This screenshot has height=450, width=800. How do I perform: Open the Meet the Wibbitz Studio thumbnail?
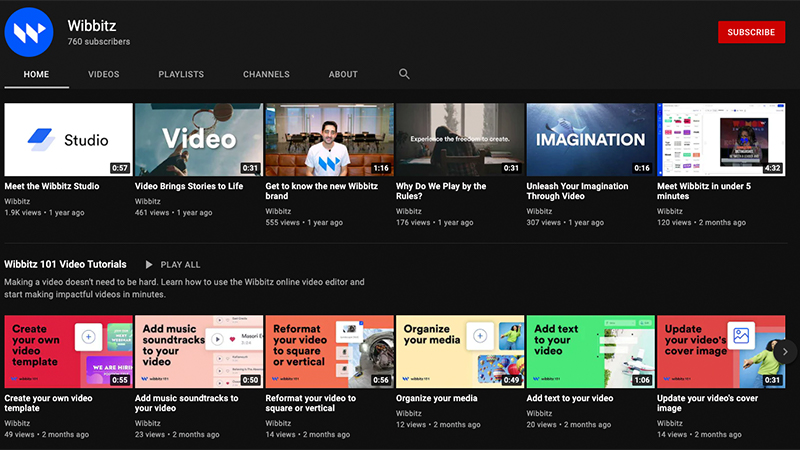68,140
